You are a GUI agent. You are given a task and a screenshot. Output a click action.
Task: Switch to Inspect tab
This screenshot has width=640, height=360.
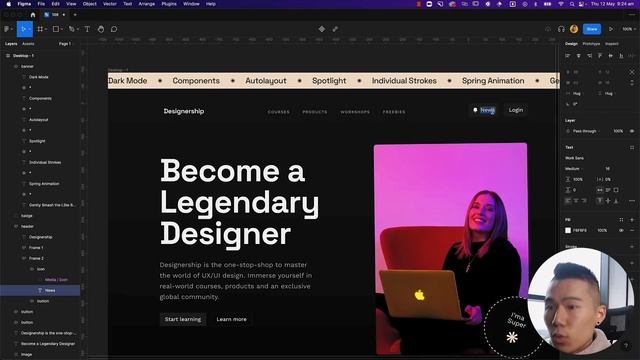pos(611,44)
